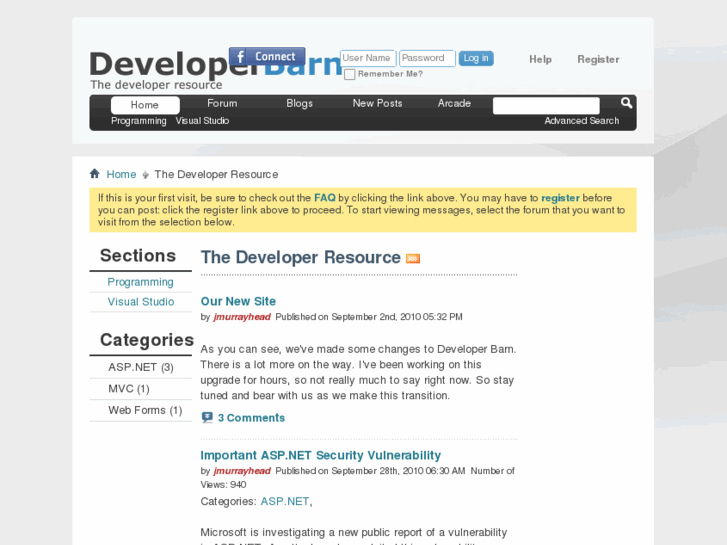This screenshot has height=545, width=727.
Task: Open Visual Studio under Sections
Action: (141, 301)
